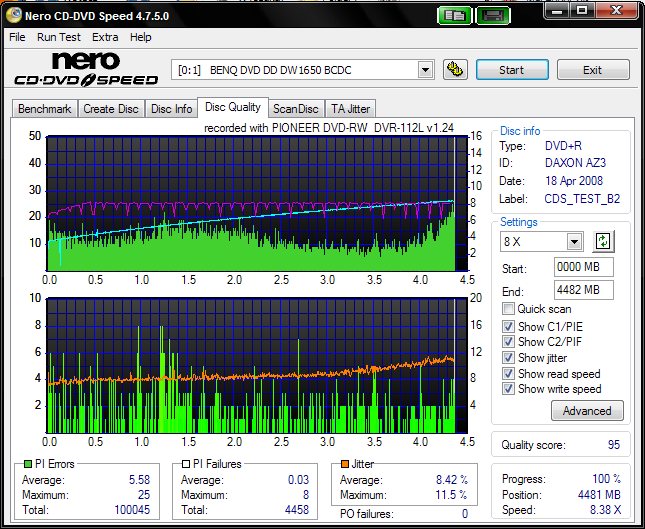Click the green save screenshot floppy icon

(493, 16)
